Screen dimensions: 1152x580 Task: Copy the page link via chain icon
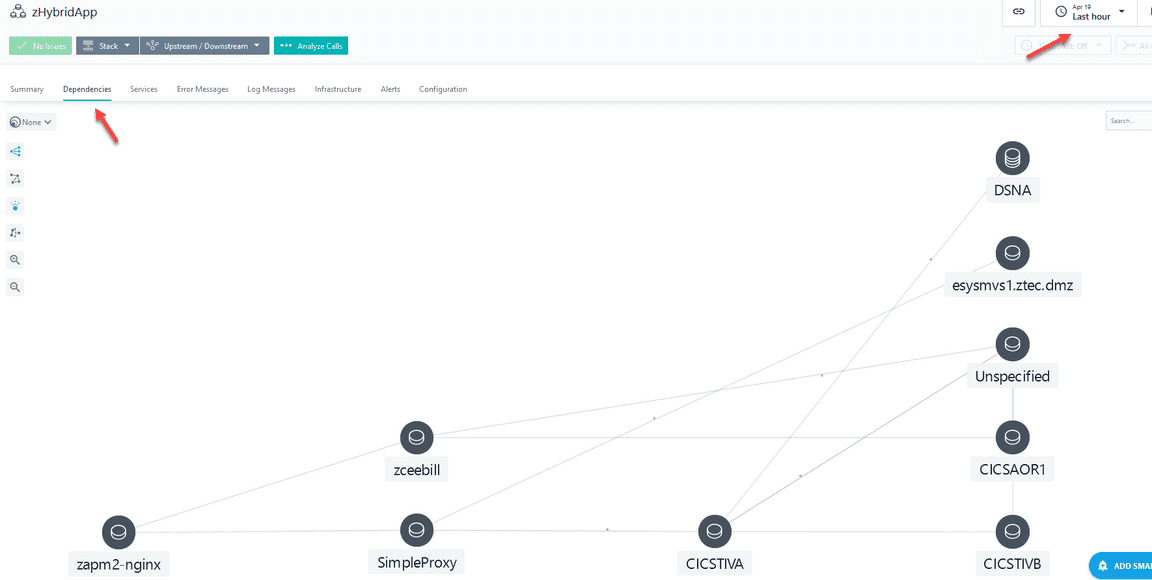(1020, 12)
